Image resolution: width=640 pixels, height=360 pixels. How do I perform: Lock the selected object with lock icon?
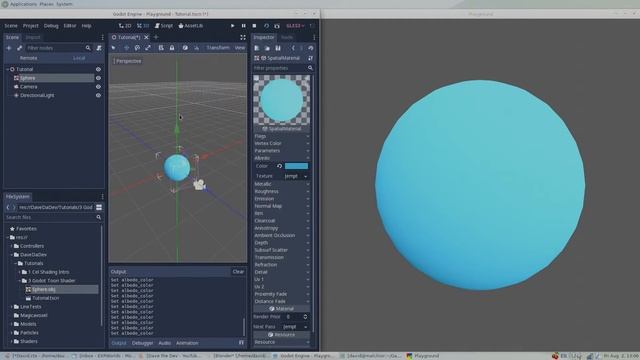point(172,48)
